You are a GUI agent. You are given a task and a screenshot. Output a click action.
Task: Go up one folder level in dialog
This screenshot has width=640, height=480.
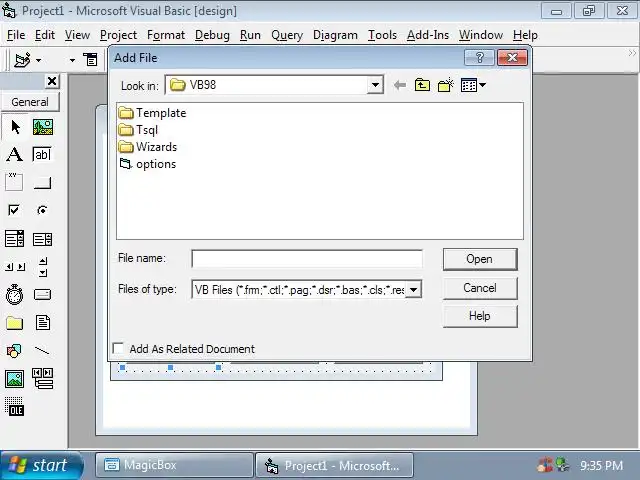tap(422, 85)
